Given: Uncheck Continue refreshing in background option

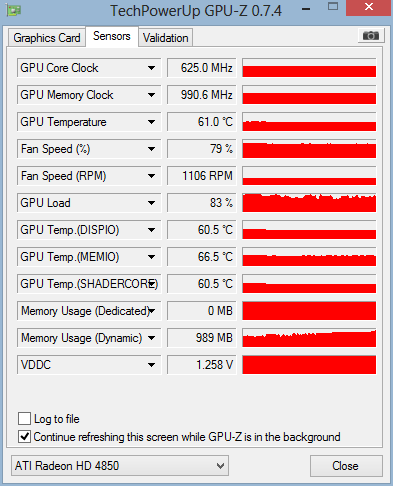Looking at the screenshot, I should [x=24, y=436].
